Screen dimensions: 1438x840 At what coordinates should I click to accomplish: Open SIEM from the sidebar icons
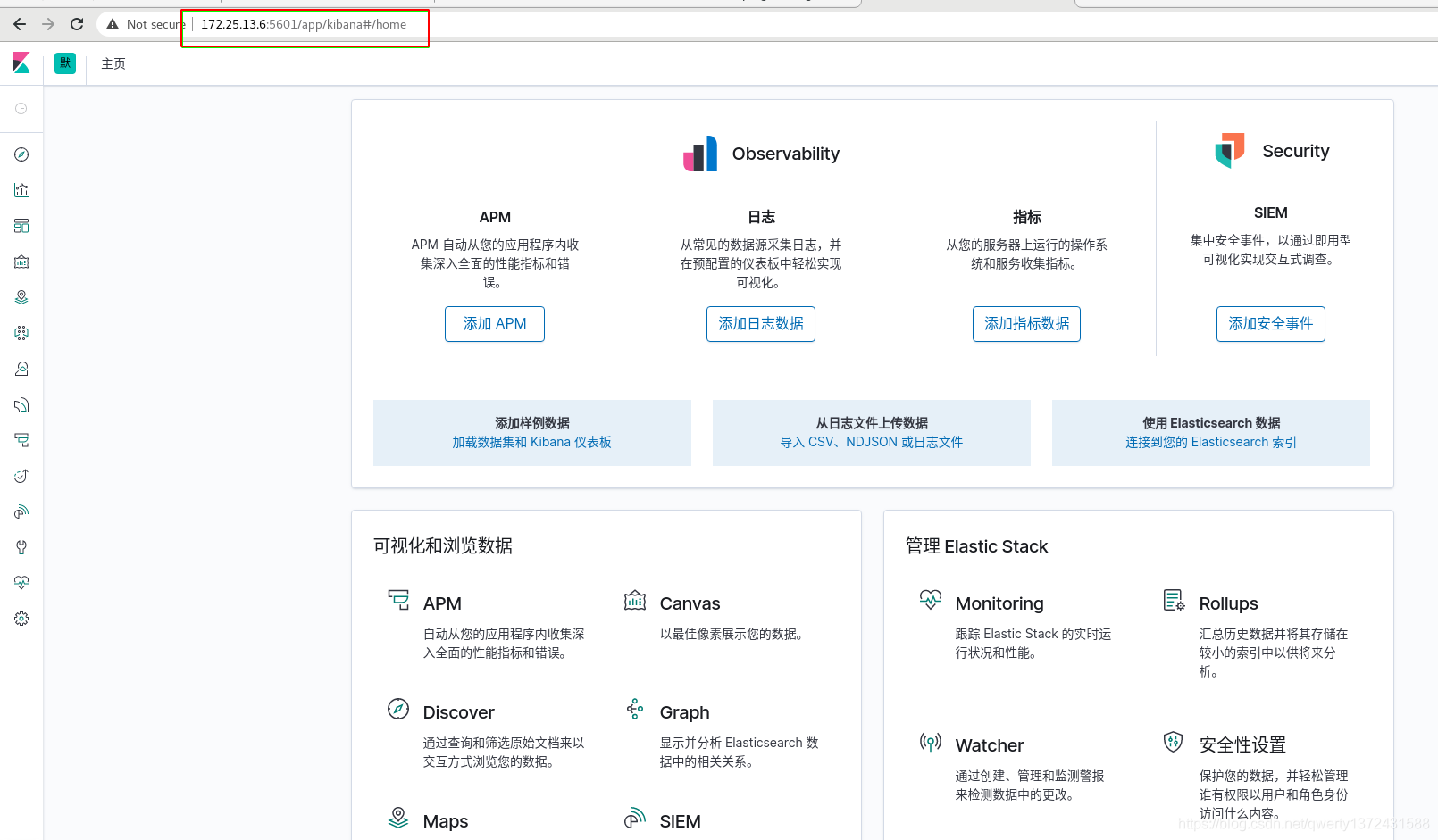coord(21,511)
